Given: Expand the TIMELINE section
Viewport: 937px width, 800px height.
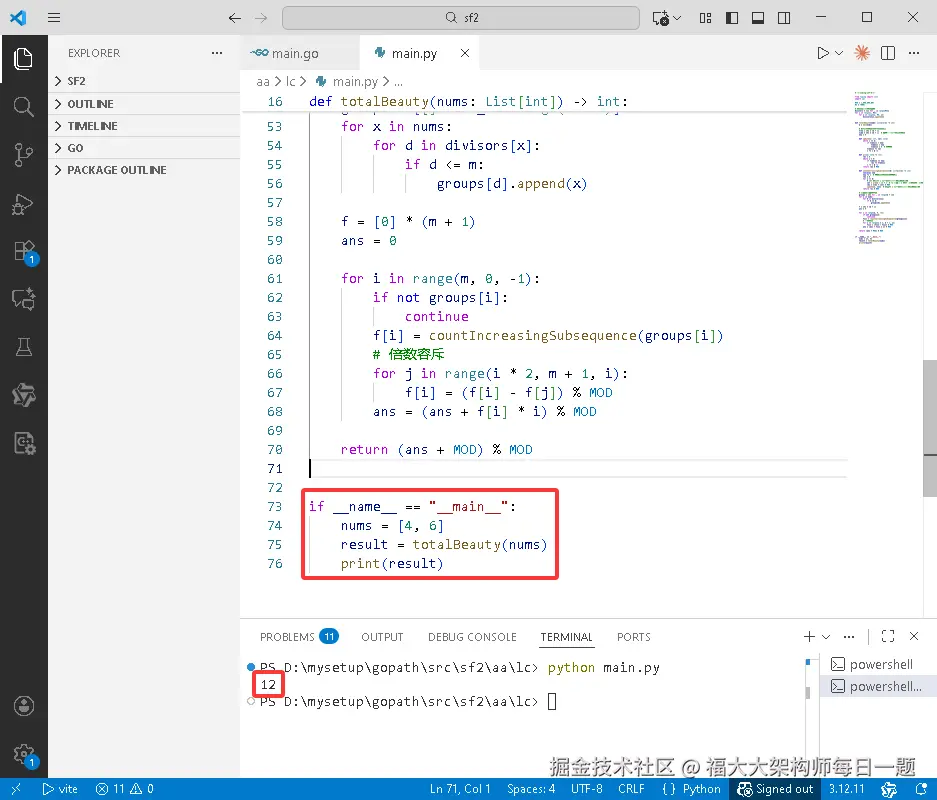Looking at the screenshot, I should click(x=143, y=125).
